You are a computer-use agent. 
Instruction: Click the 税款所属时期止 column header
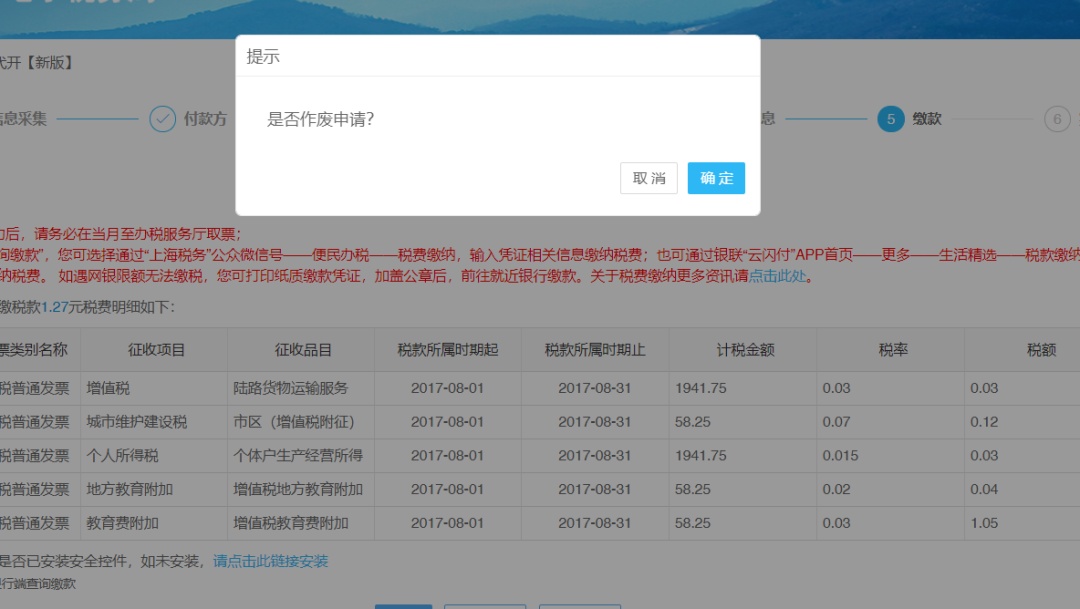[594, 350]
